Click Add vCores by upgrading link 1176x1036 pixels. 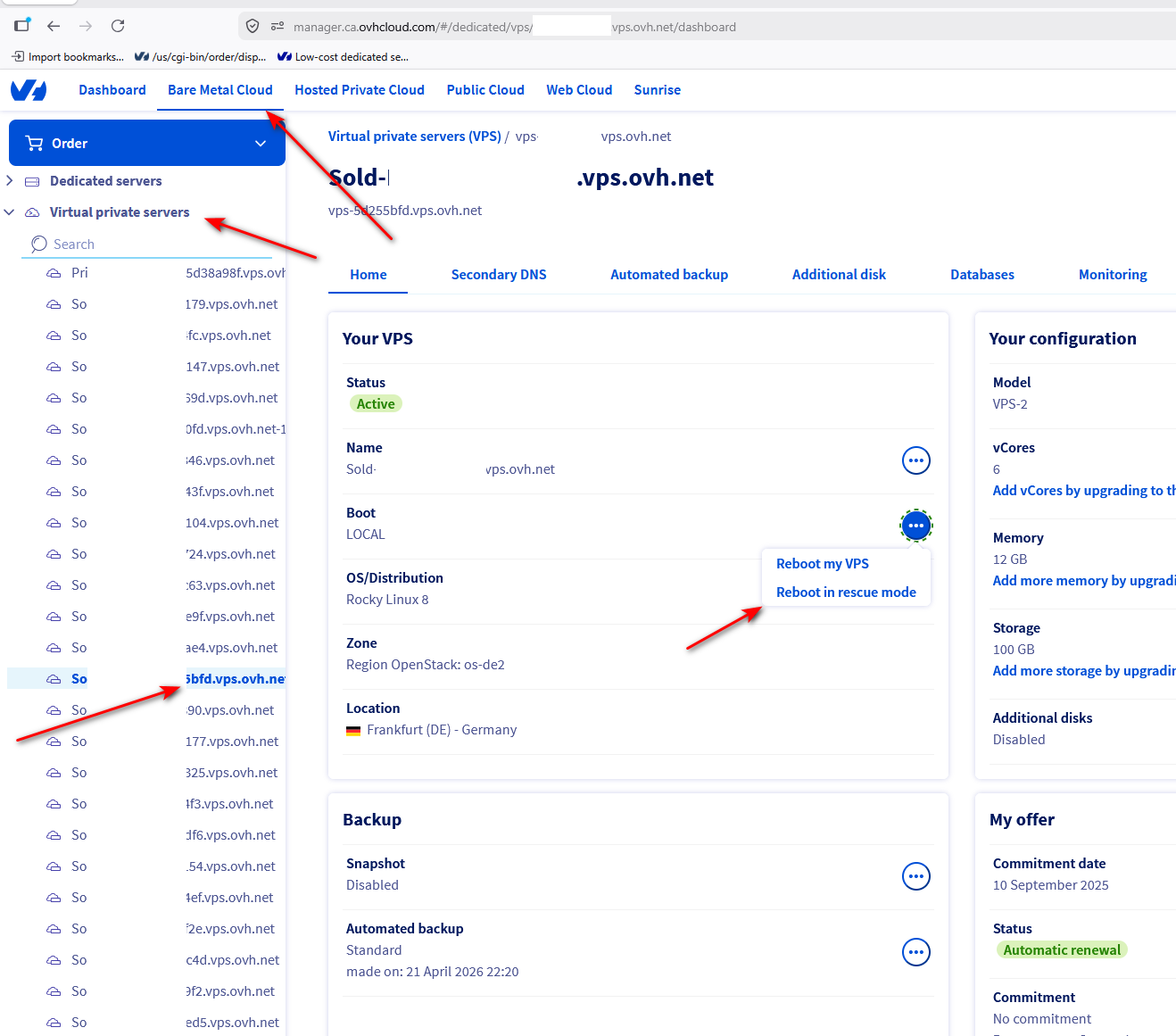pyautogui.click(x=1083, y=491)
